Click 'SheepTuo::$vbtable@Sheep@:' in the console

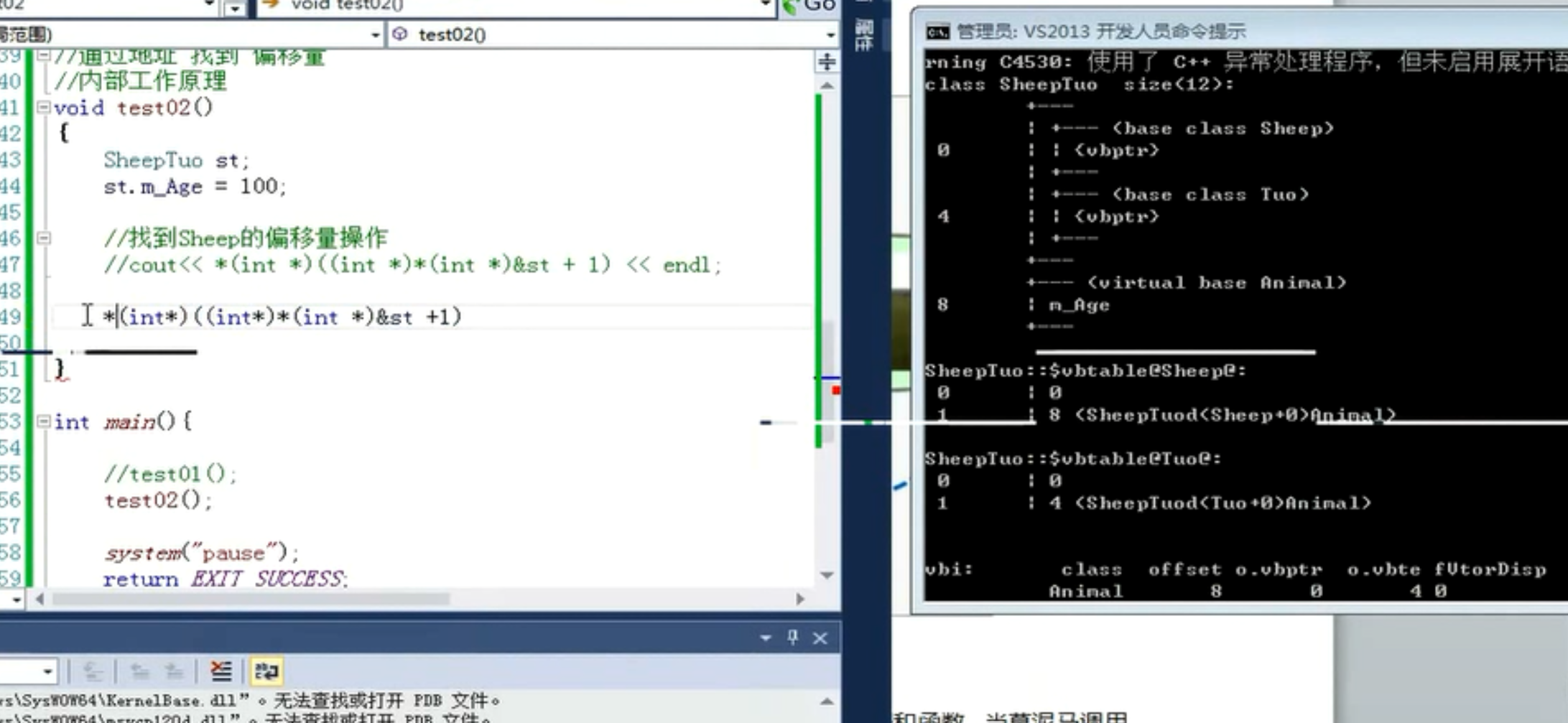pyautogui.click(x=1085, y=371)
